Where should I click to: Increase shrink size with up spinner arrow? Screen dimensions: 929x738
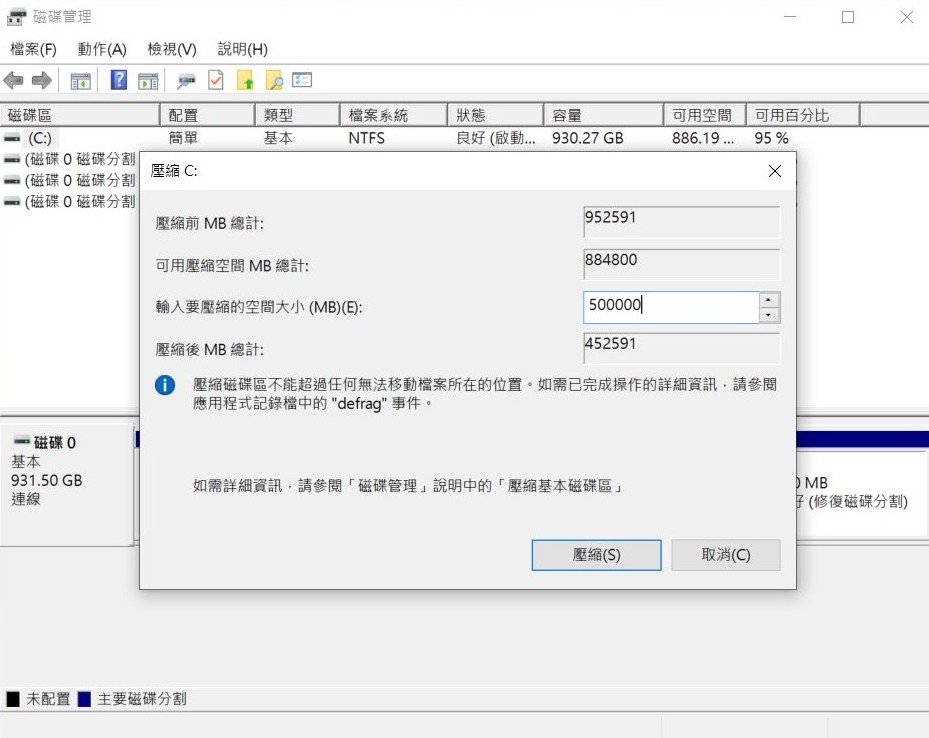[768, 300]
